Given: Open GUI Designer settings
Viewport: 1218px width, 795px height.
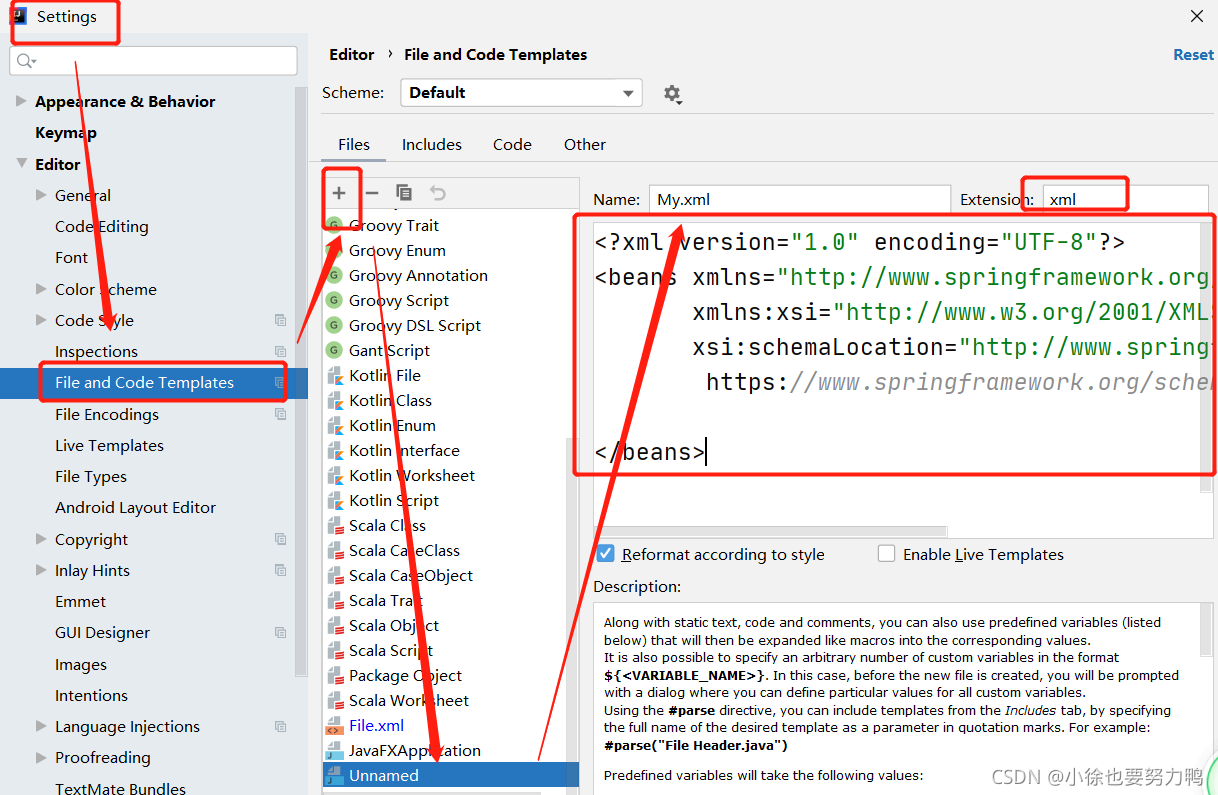Looking at the screenshot, I should (x=102, y=632).
